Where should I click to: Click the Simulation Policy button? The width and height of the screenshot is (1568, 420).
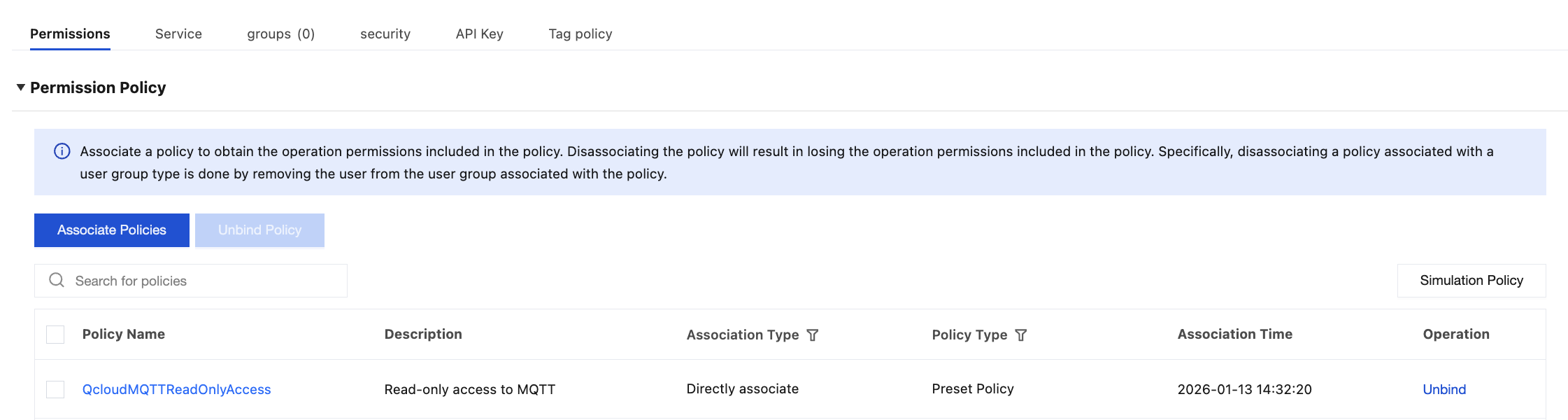(1471, 281)
